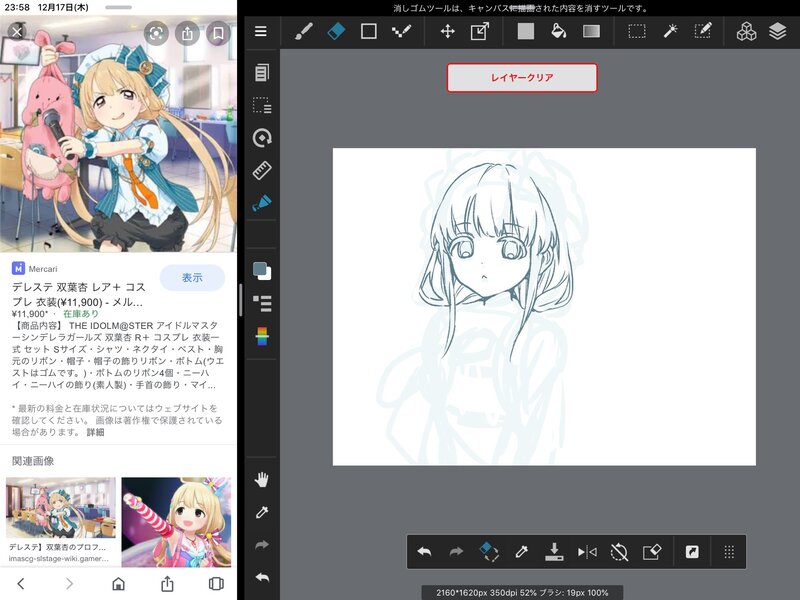Open the materials cubes panel

746,31
